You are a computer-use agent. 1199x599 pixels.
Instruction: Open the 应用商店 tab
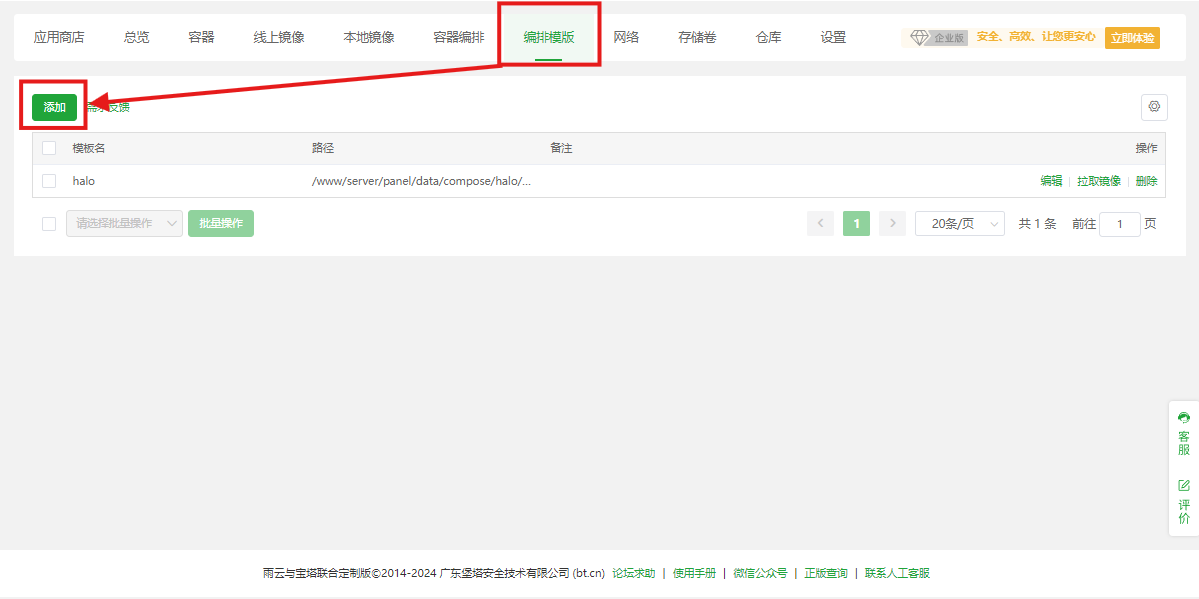pos(59,37)
